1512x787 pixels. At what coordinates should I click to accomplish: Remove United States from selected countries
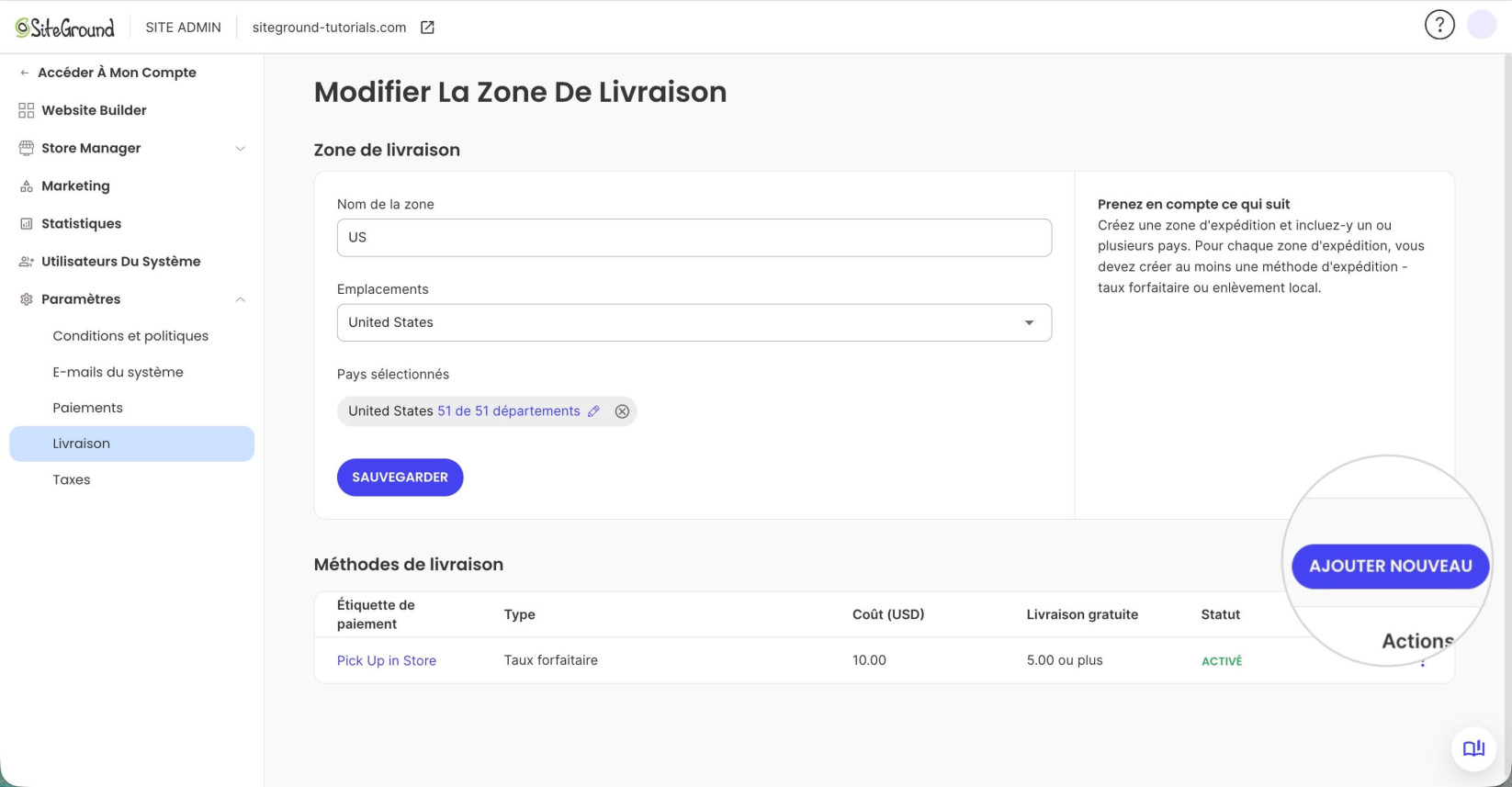click(x=622, y=411)
